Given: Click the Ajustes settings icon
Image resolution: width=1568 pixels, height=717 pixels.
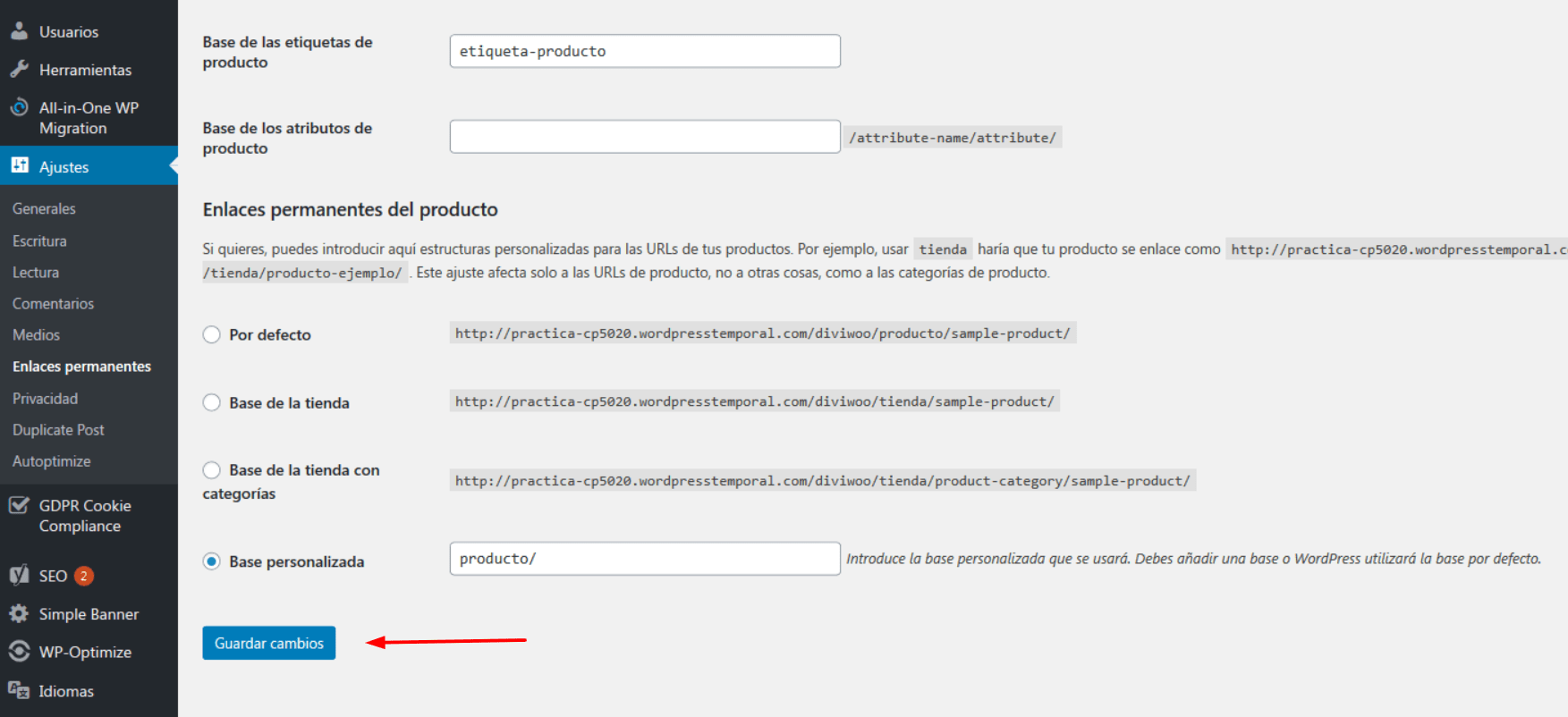Looking at the screenshot, I should click(x=19, y=165).
